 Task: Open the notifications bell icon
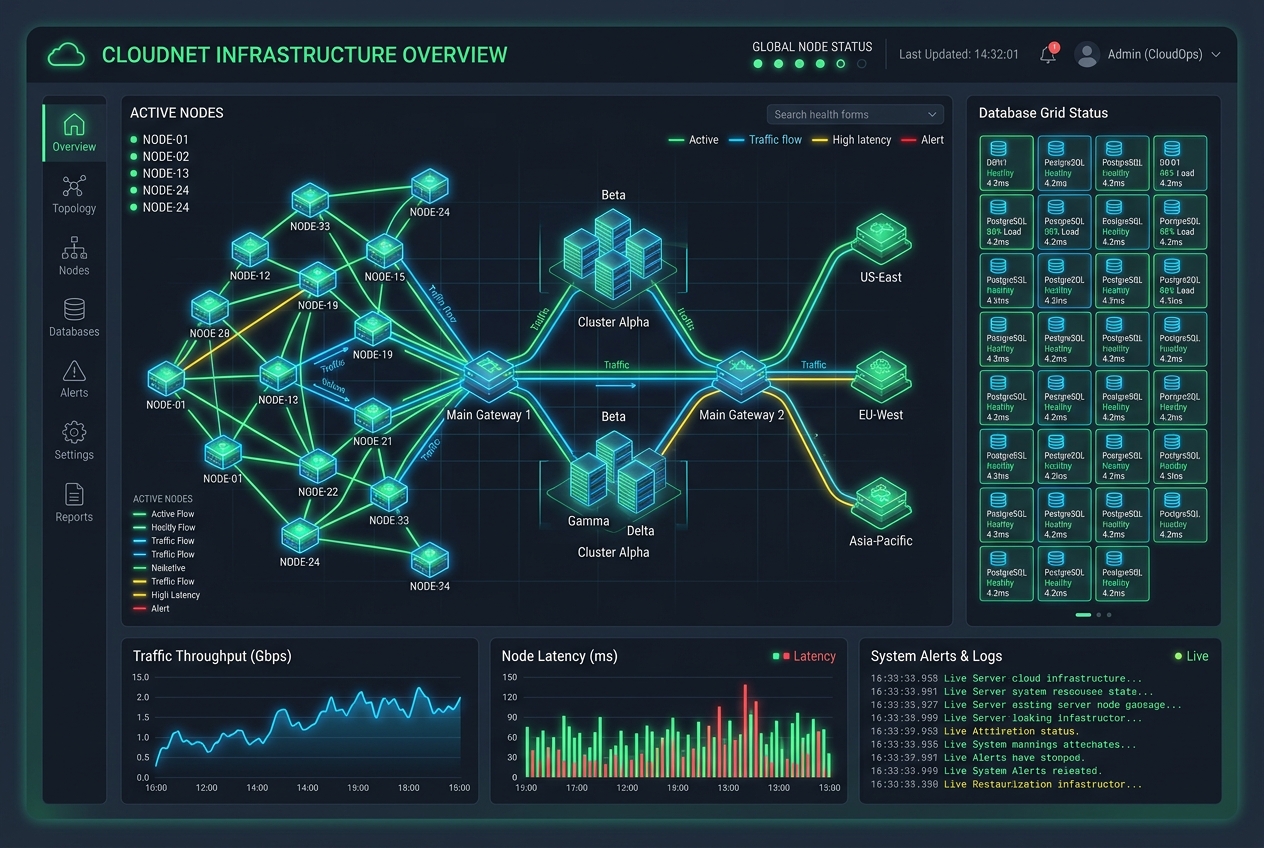[1048, 55]
